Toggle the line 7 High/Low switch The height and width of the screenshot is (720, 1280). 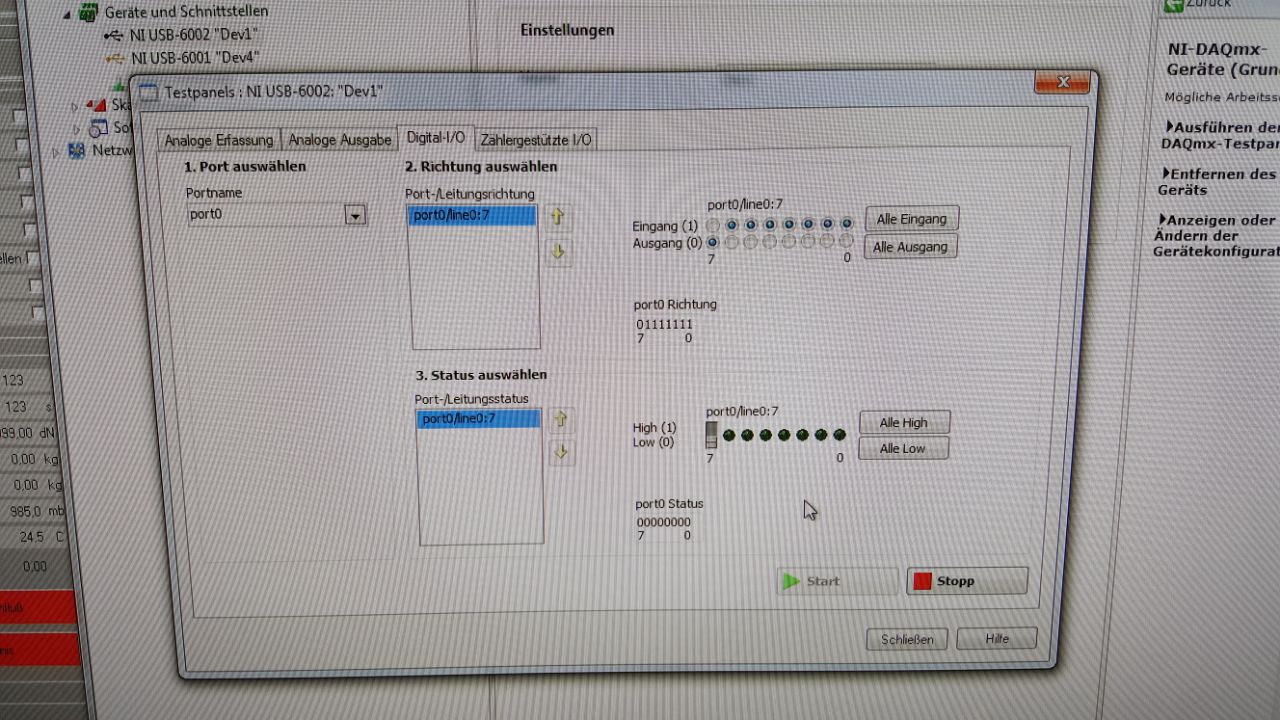click(x=711, y=434)
